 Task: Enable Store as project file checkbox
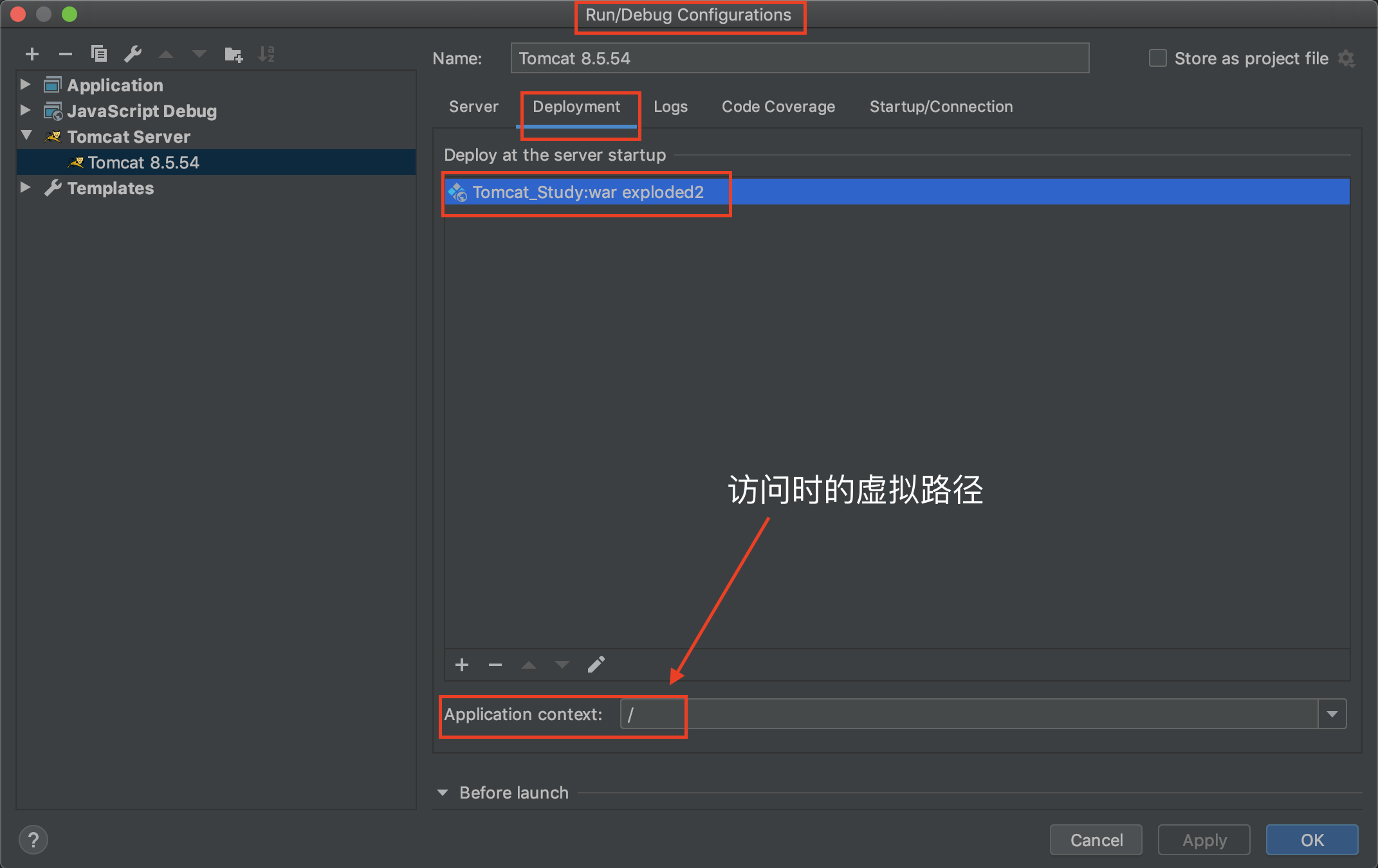click(1158, 59)
